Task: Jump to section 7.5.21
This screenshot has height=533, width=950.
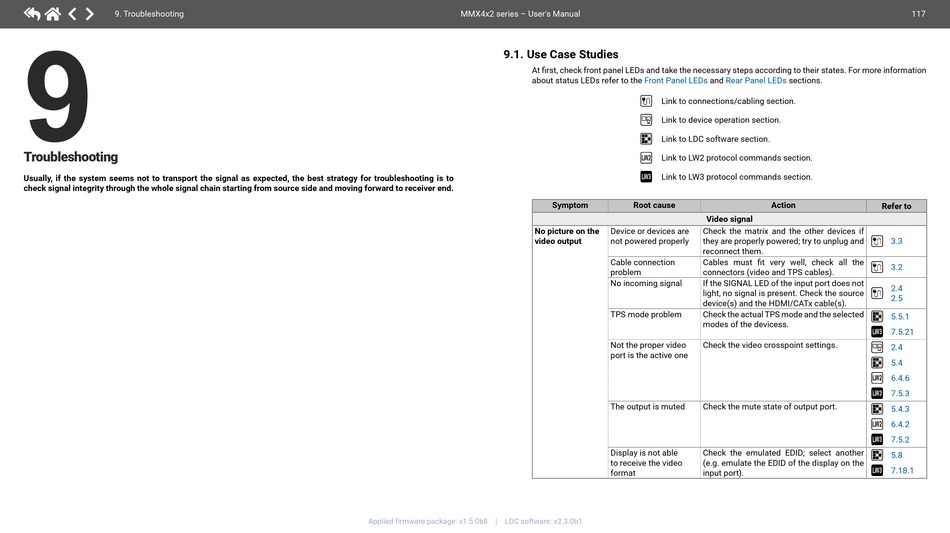Action: tap(902, 332)
